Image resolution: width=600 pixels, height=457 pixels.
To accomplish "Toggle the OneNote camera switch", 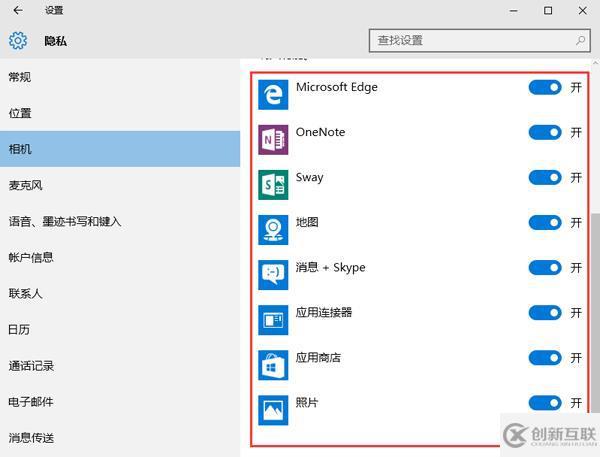I will click(545, 132).
